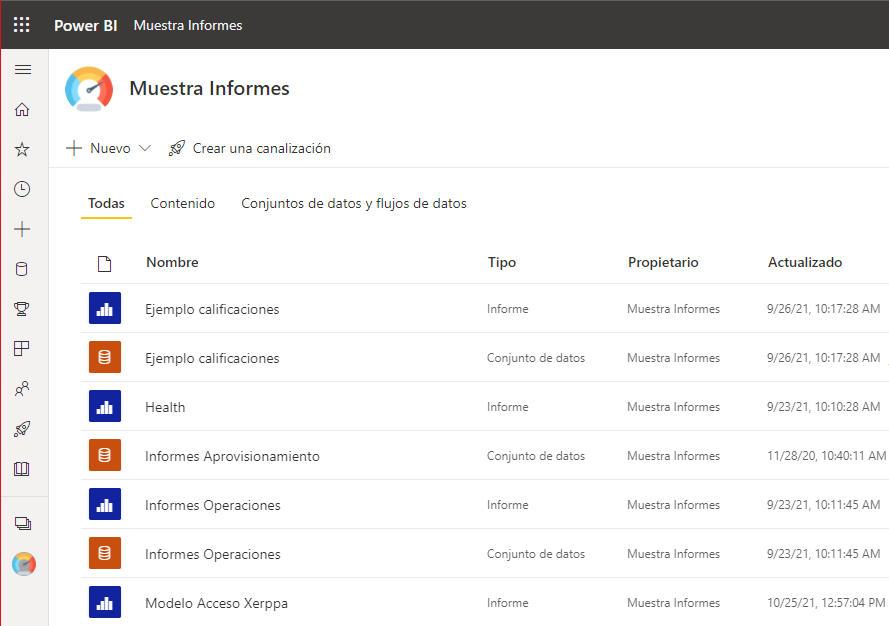
Task: Click dataset icon for Ejemplo calificaciones
Action: pos(105,357)
